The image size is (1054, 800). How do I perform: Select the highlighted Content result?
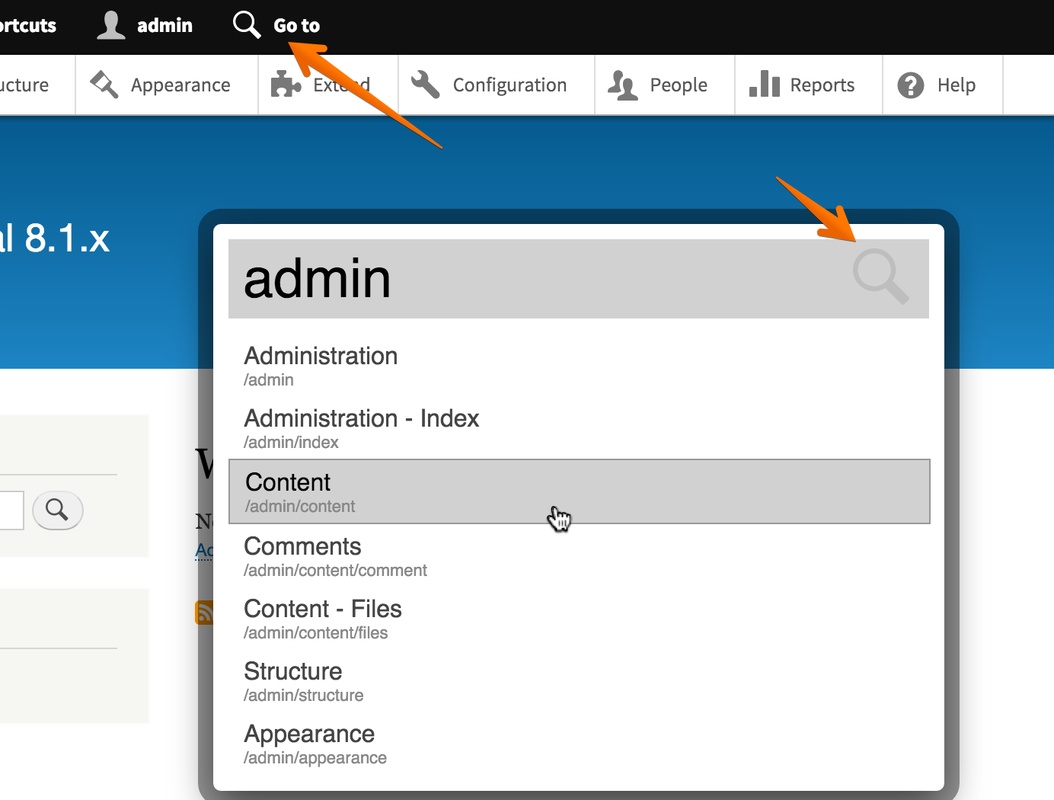pos(579,491)
